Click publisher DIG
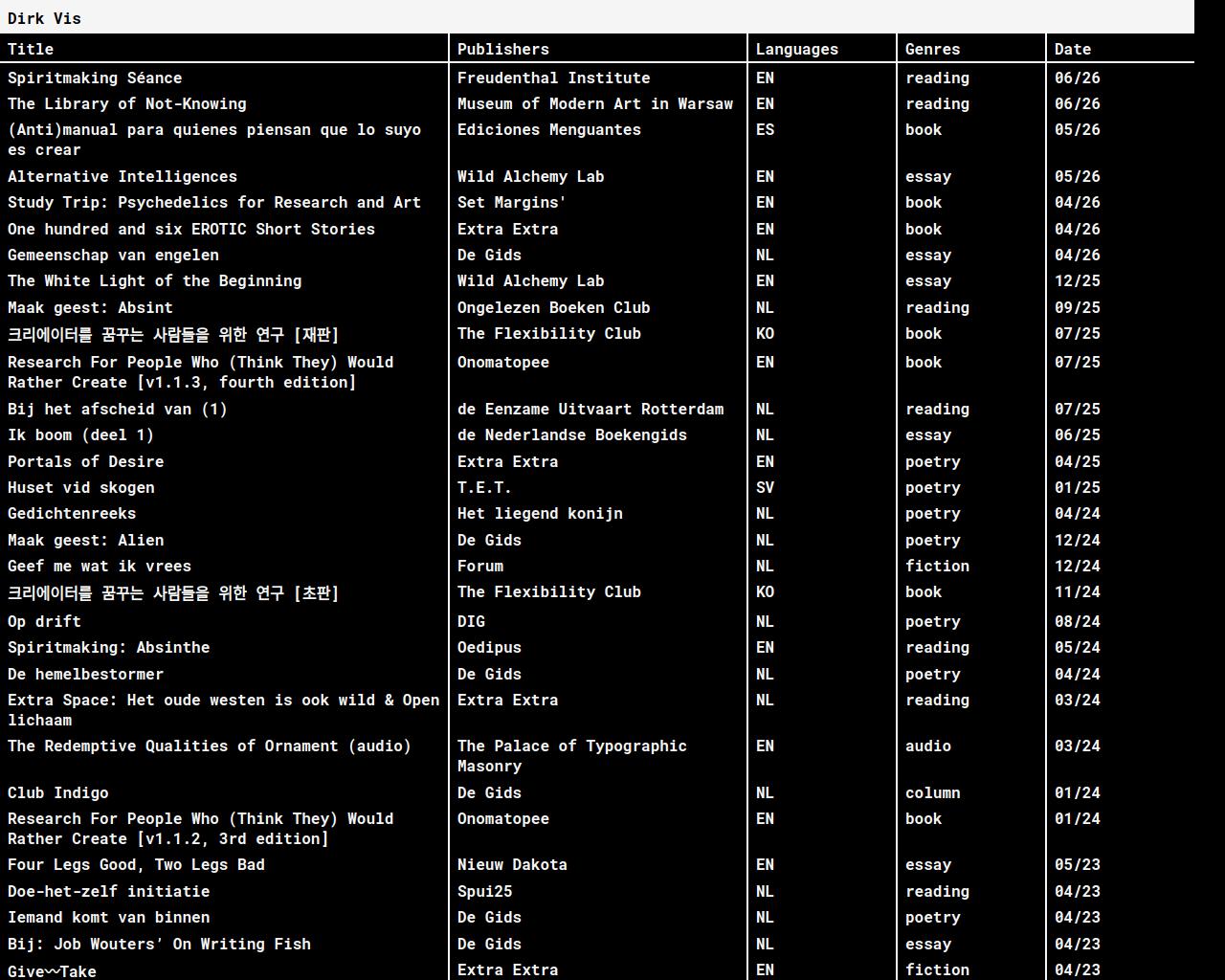Screen dimensions: 1225x980 click(471, 621)
